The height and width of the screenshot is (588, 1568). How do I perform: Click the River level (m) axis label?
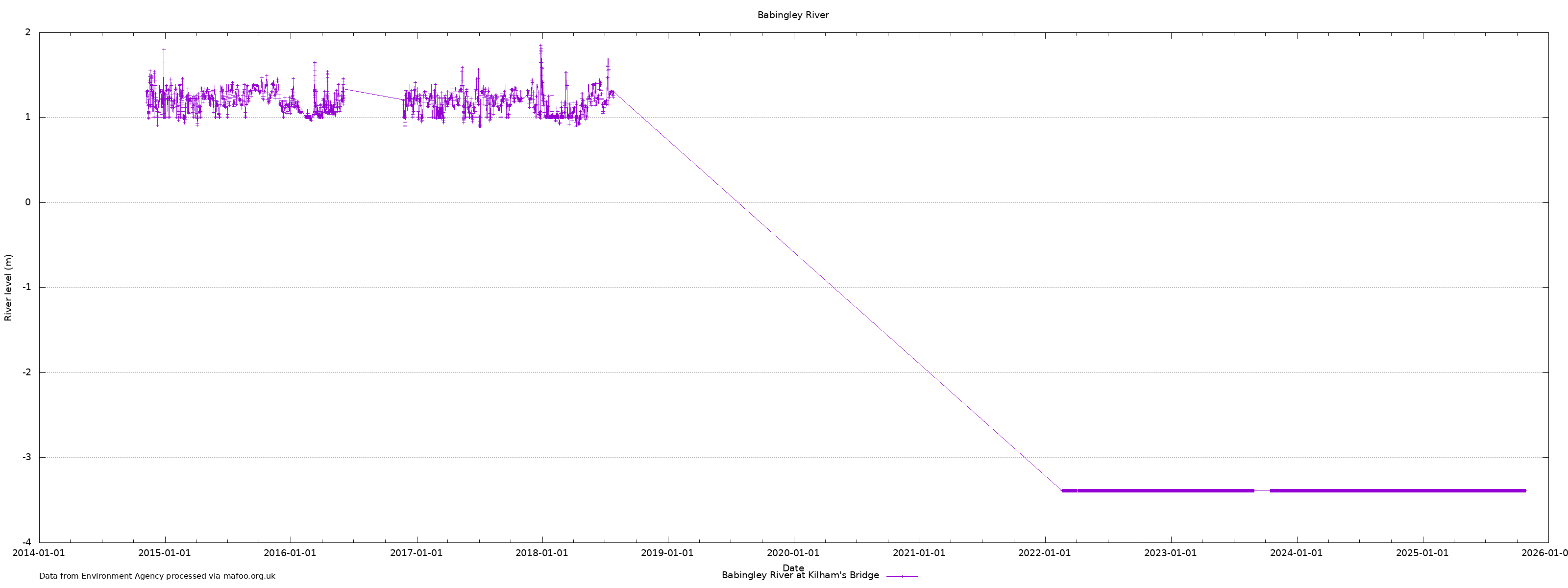[x=8, y=287]
